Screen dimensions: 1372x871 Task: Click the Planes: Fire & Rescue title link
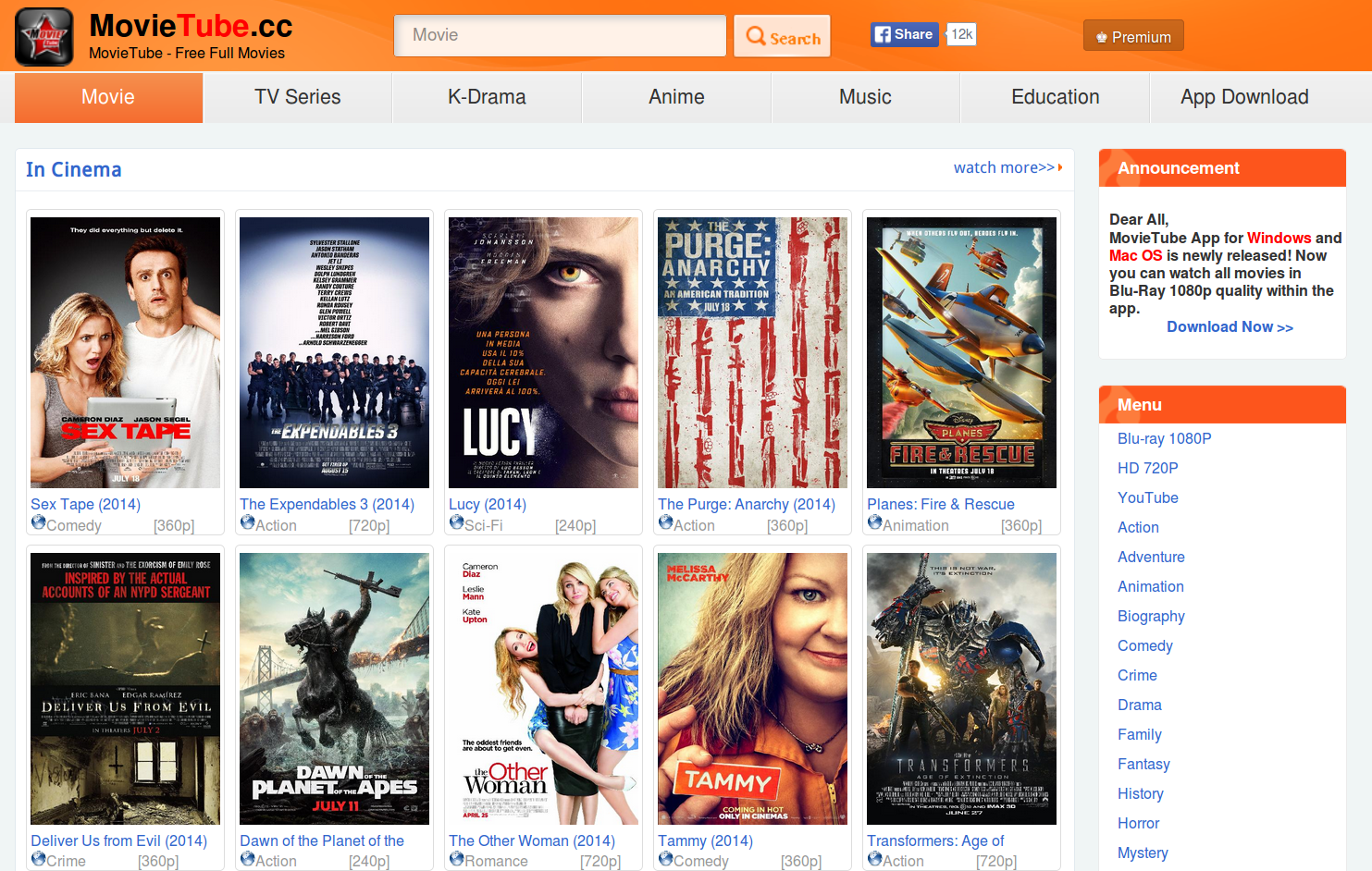click(941, 504)
